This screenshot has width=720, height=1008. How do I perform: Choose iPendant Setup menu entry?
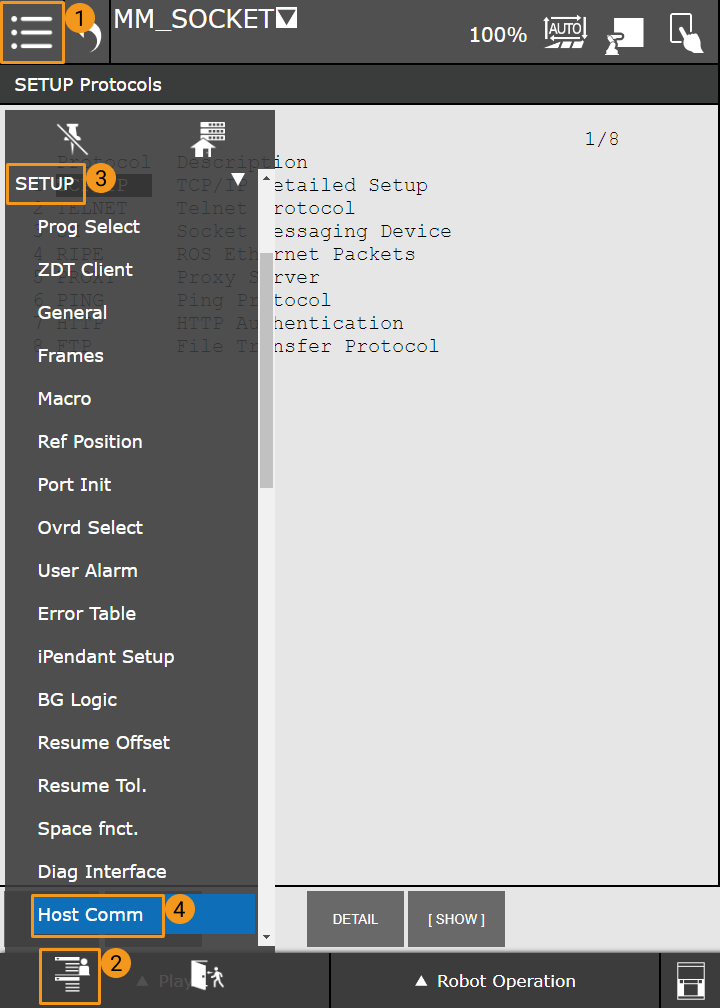point(106,657)
